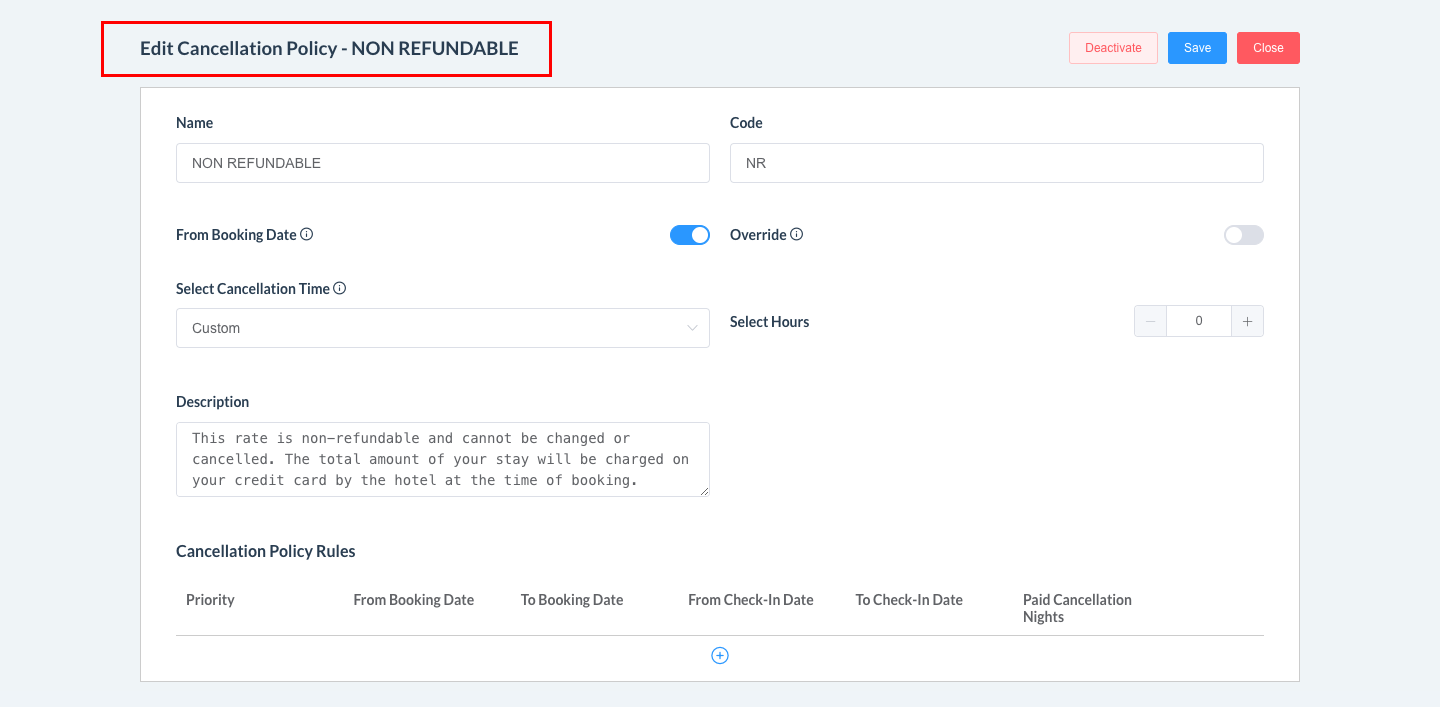Click Paid Cancellation Nights column header

(x=1077, y=608)
